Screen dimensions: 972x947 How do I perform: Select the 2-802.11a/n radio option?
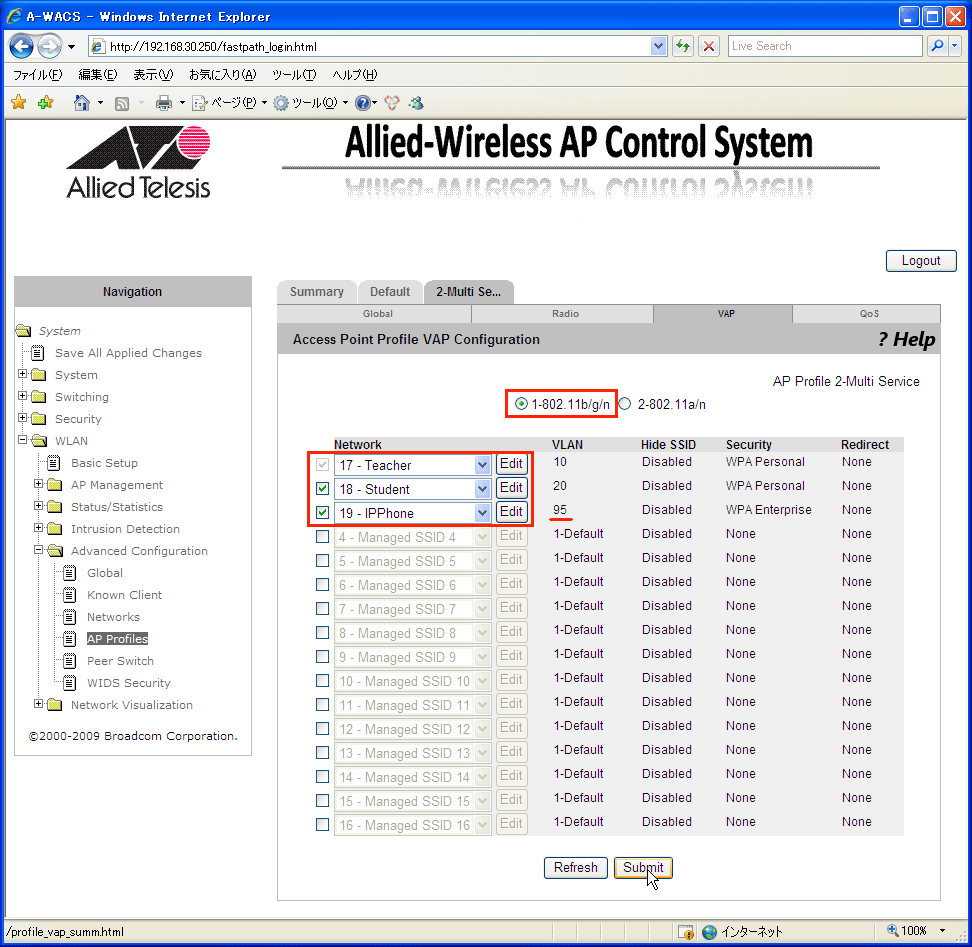coord(625,404)
